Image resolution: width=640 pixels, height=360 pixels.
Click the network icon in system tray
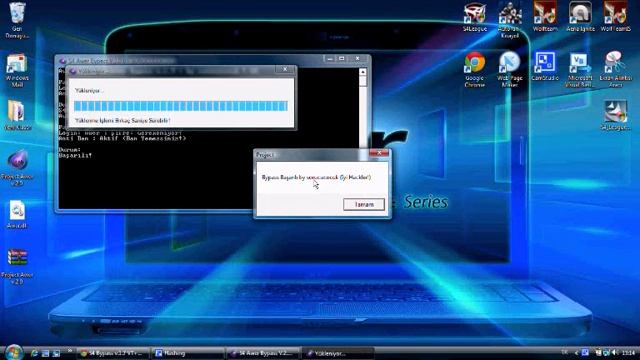(x=607, y=353)
